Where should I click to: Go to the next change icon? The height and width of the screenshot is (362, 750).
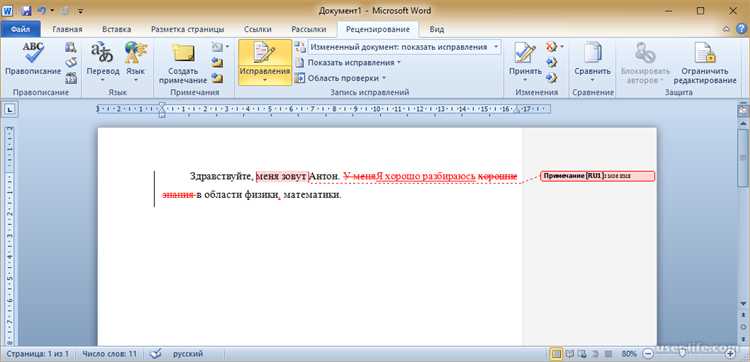point(551,78)
